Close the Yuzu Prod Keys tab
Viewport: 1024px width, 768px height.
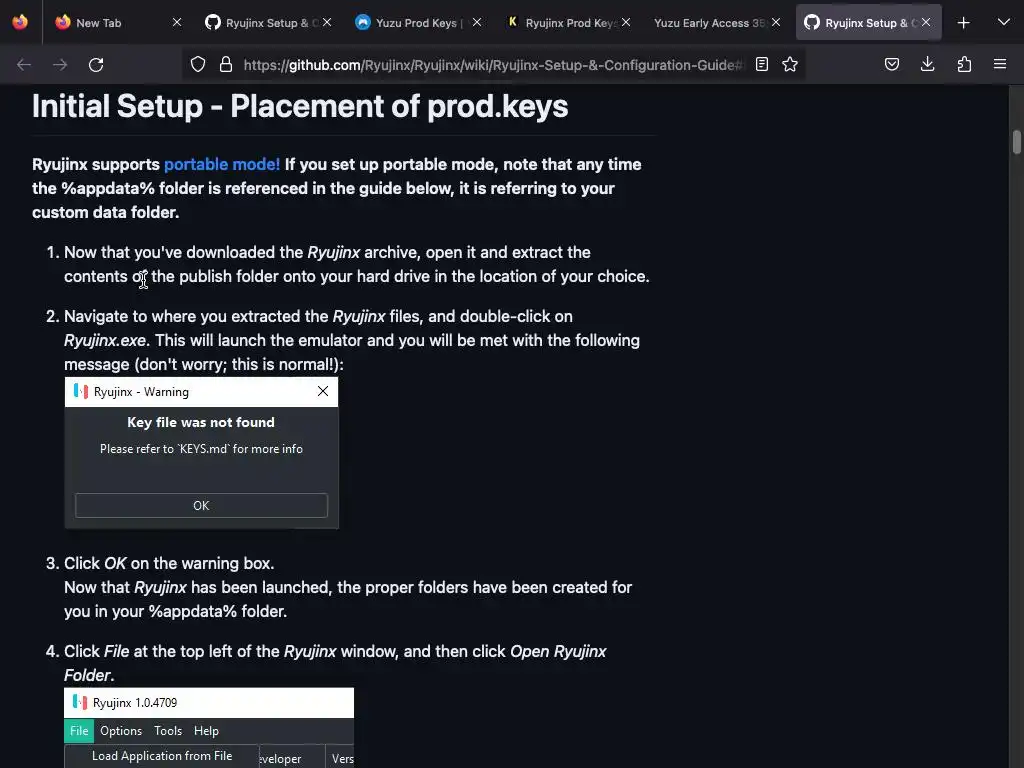(477, 22)
